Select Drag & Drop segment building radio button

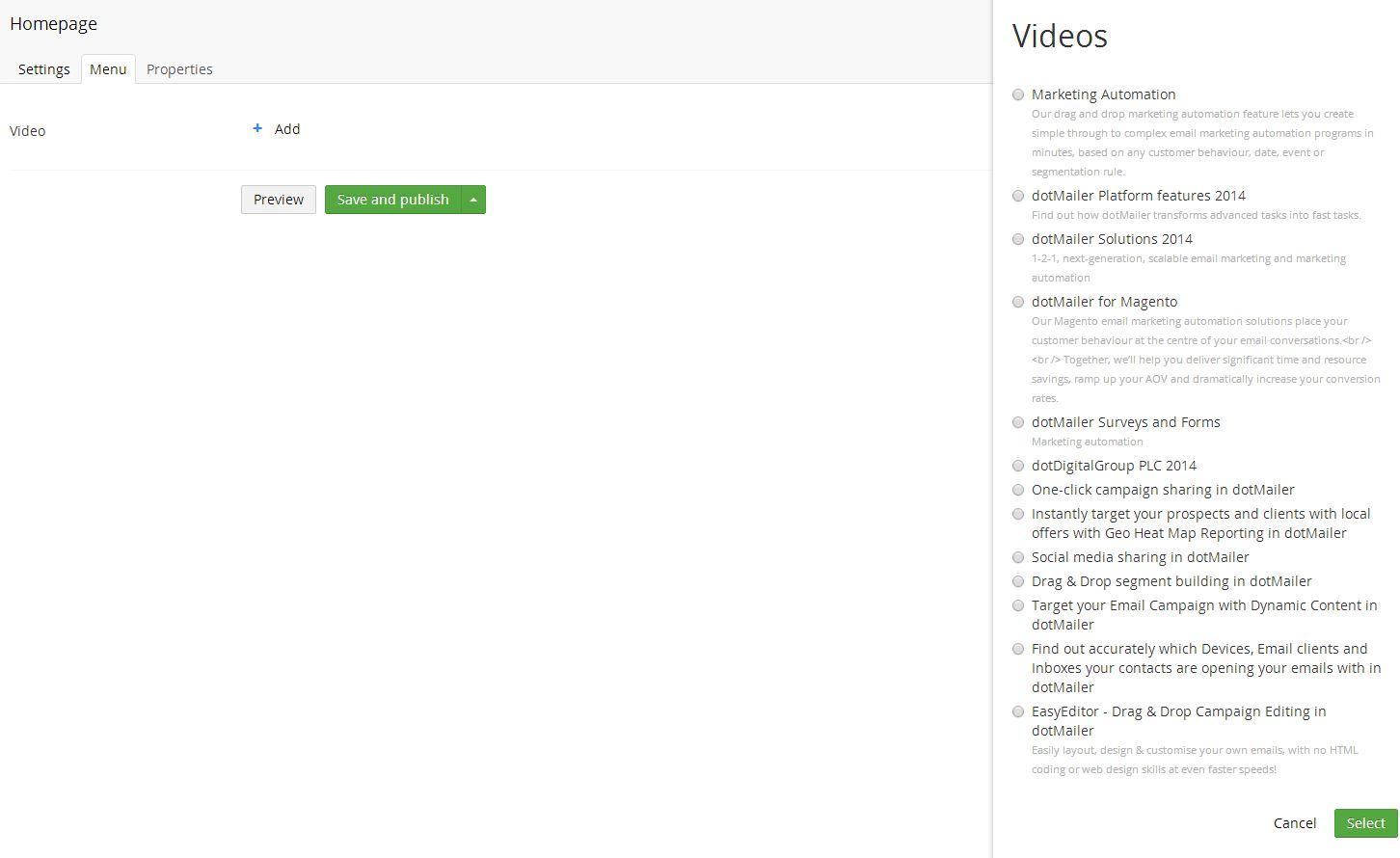(x=1018, y=581)
